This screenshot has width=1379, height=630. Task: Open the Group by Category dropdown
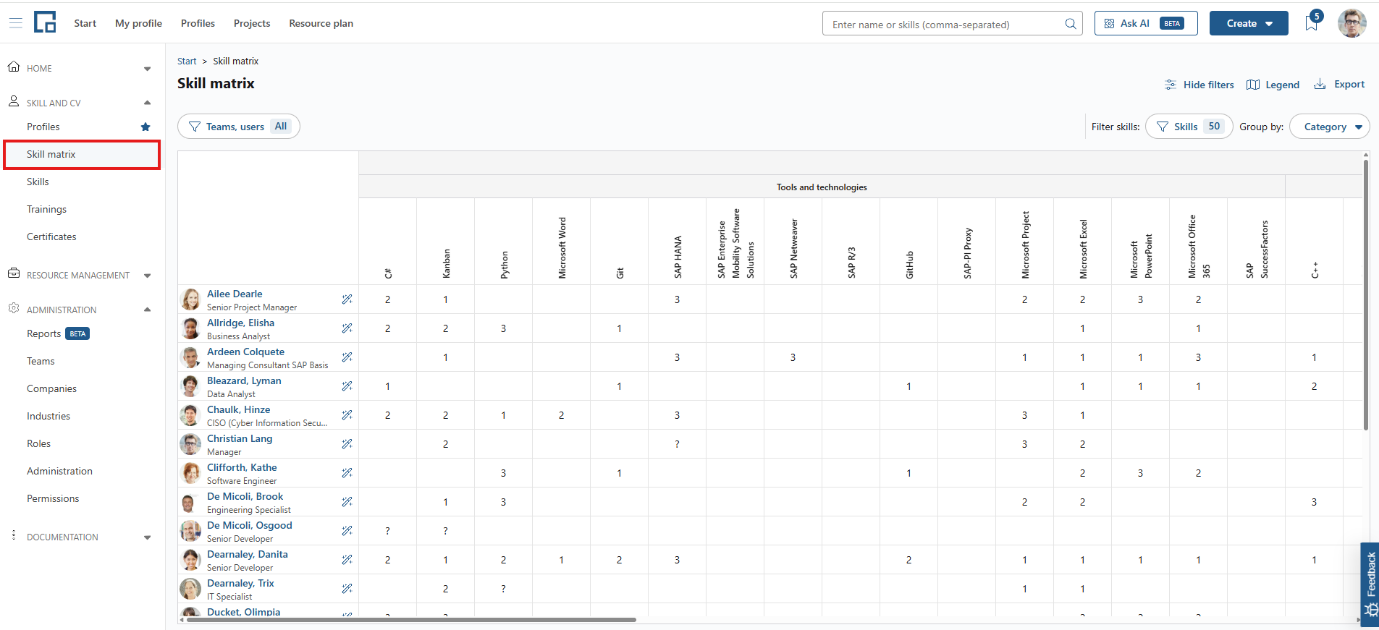click(1330, 127)
